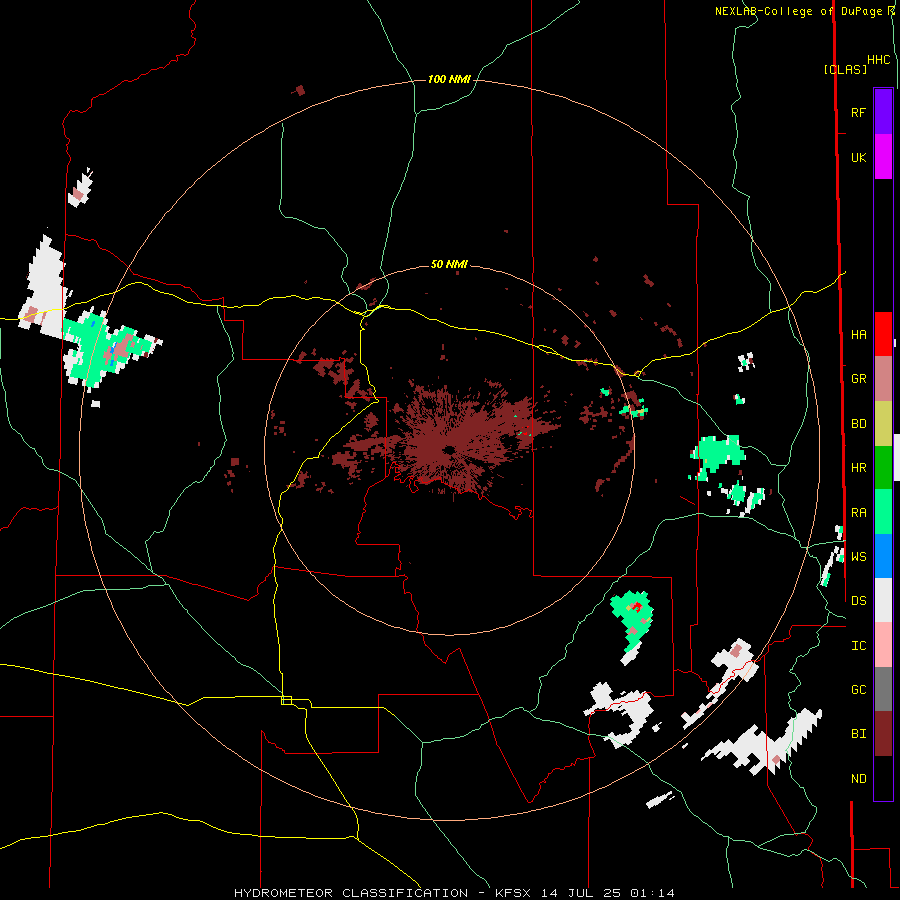Screen dimensions: 900x900
Task: Click the HHC product label
Action: coord(878,60)
